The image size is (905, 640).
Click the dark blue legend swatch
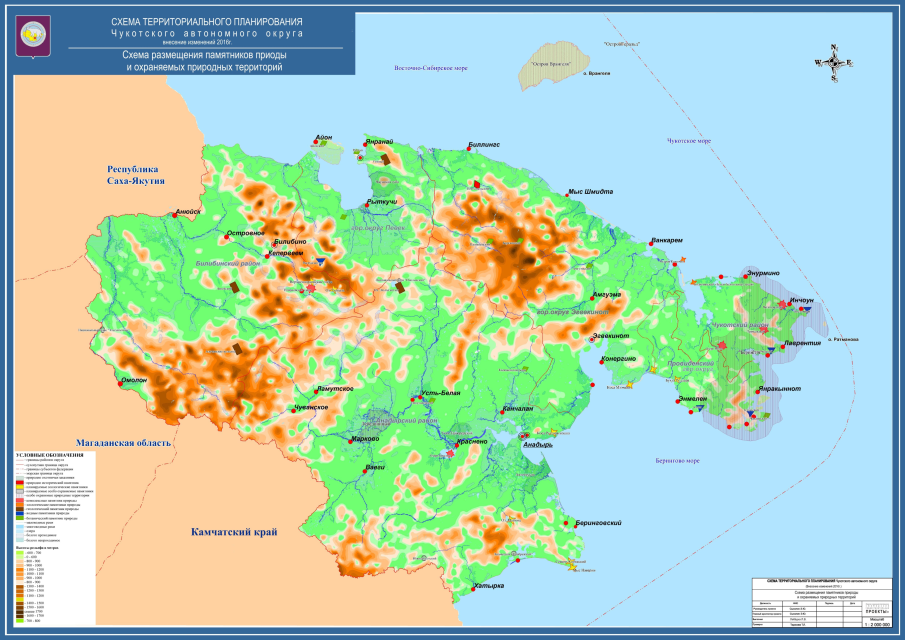(19, 514)
